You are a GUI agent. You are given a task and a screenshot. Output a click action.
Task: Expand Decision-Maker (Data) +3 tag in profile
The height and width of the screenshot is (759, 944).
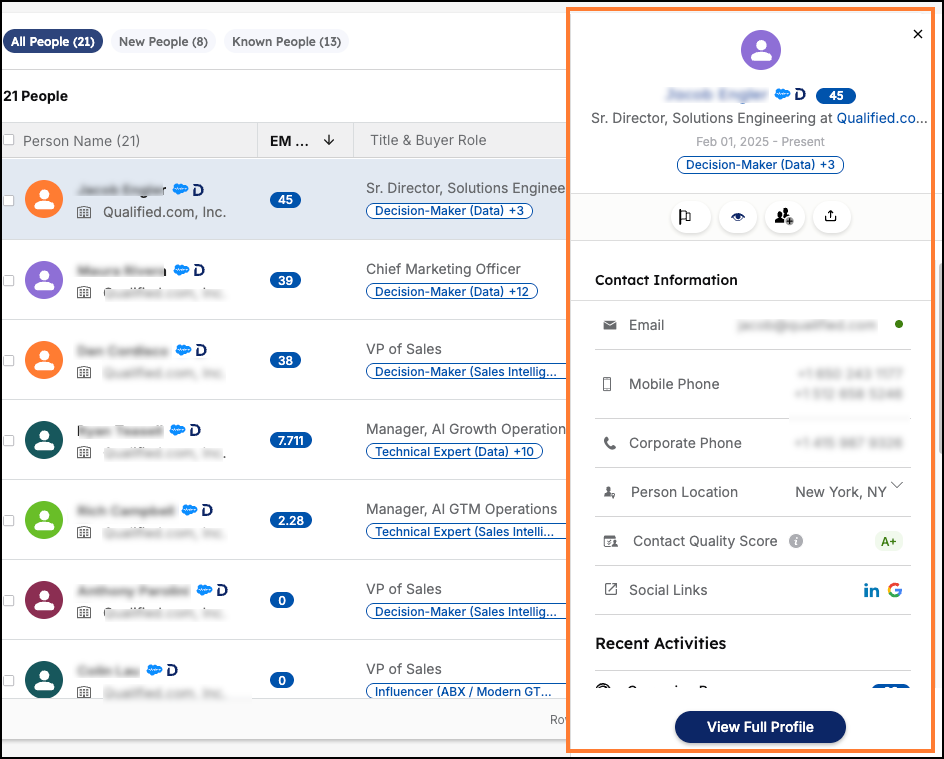point(760,165)
